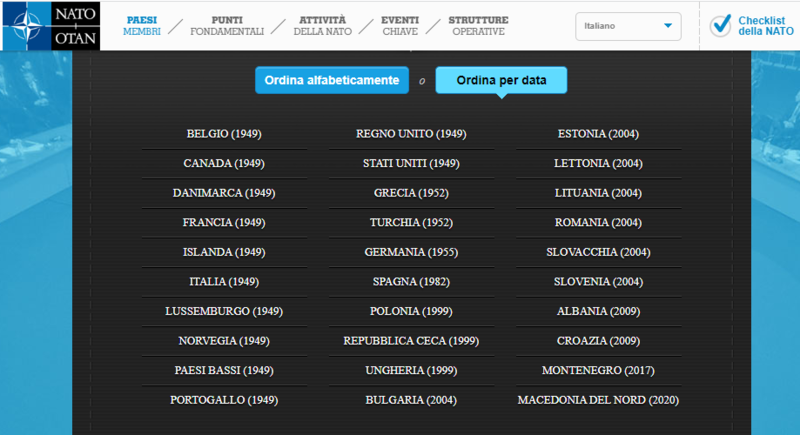Select BULGARIA (2004)
The width and height of the screenshot is (800, 435).
[x=411, y=400]
